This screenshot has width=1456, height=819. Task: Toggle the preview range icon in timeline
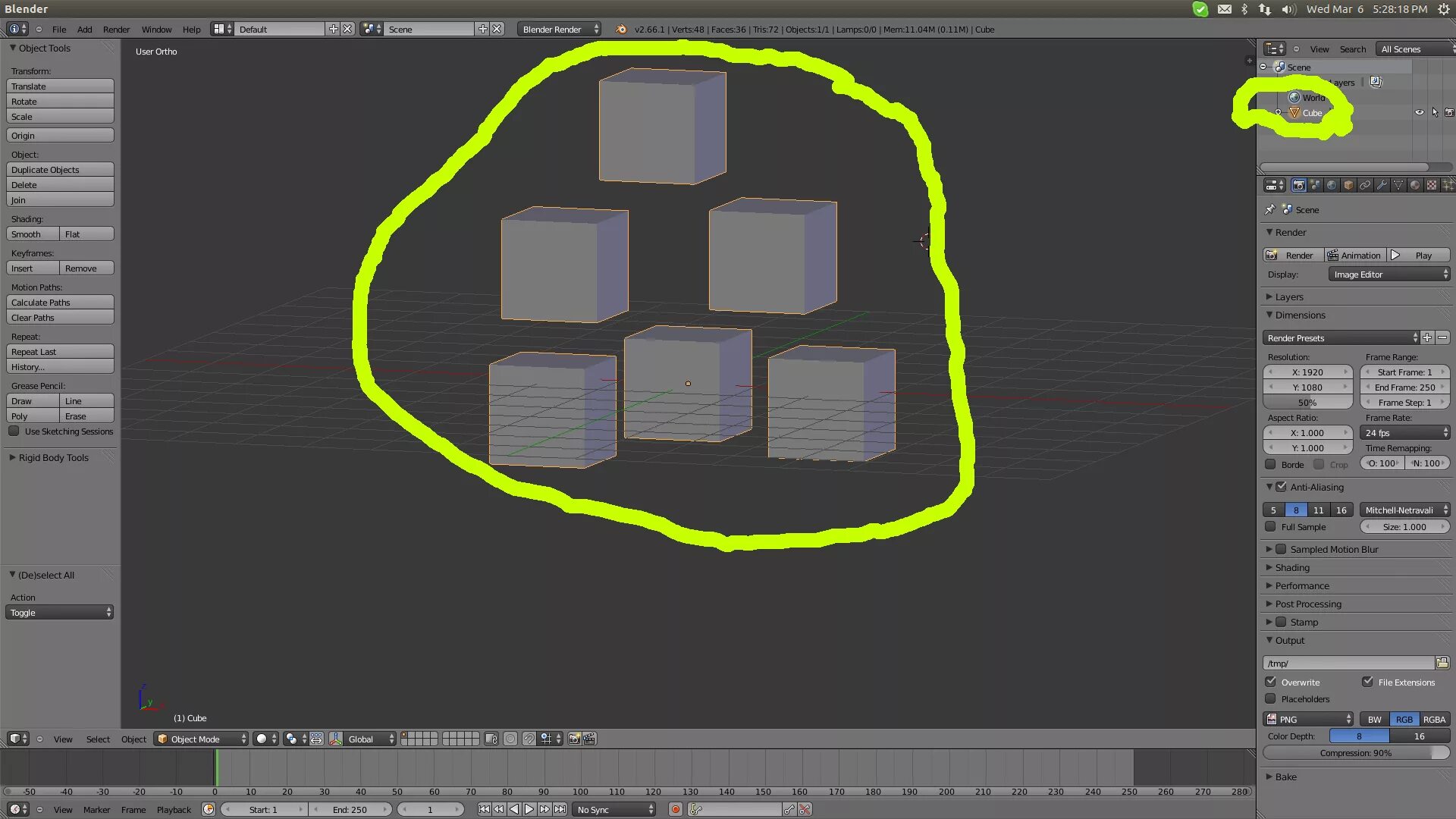coord(209,809)
